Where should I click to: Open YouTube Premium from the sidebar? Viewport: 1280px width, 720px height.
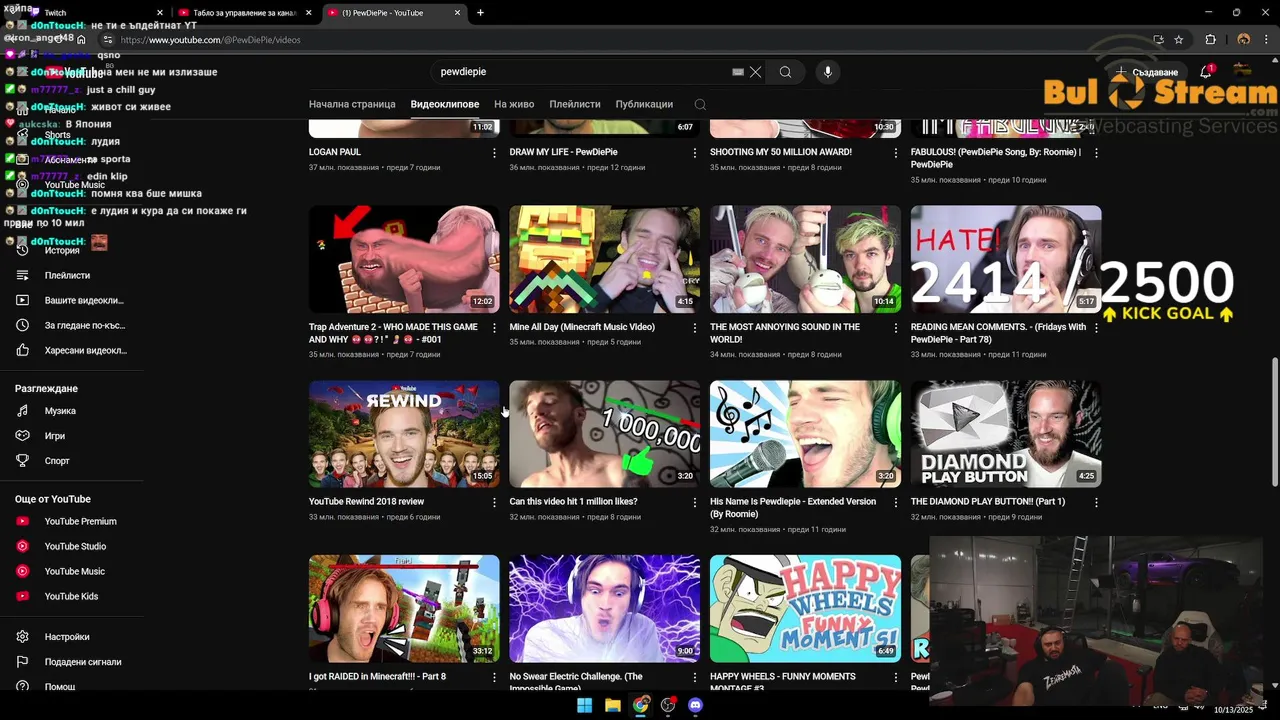tap(80, 521)
